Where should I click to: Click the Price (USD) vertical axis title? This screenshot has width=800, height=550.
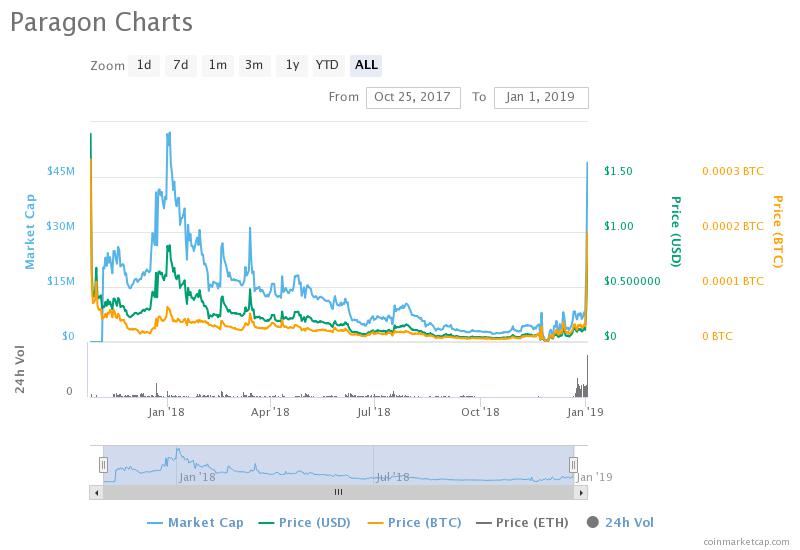pos(676,232)
